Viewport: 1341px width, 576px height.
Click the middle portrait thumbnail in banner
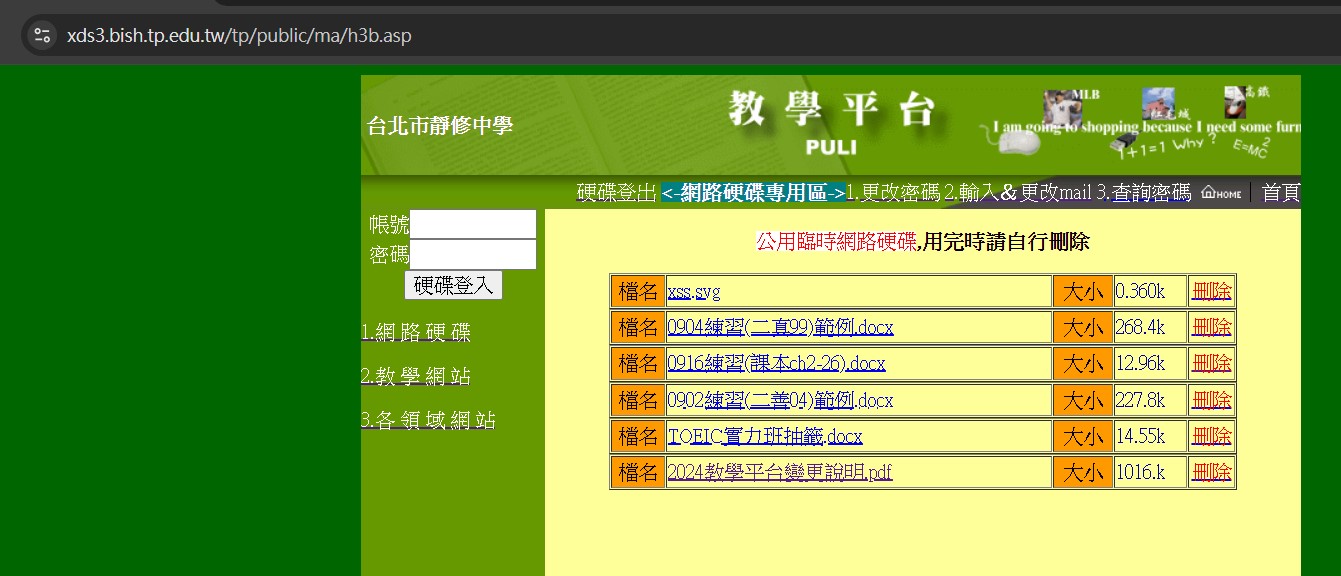pos(1159,104)
